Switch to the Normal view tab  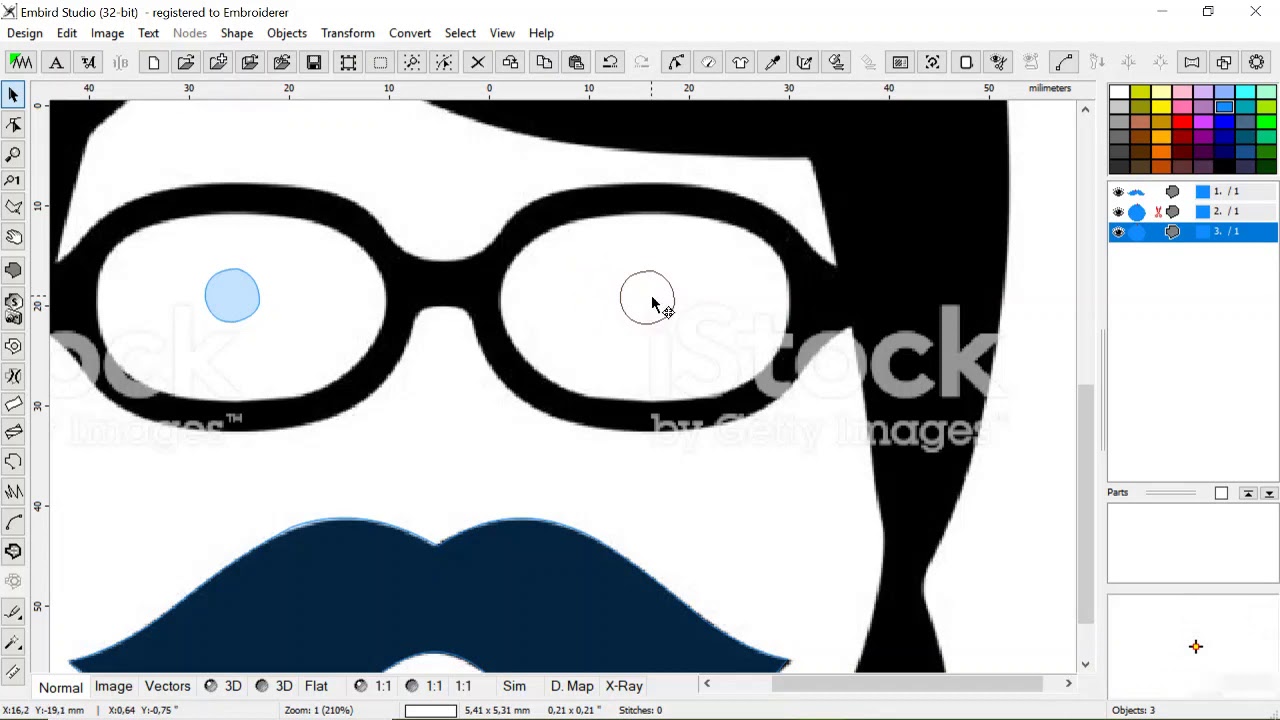point(61,687)
